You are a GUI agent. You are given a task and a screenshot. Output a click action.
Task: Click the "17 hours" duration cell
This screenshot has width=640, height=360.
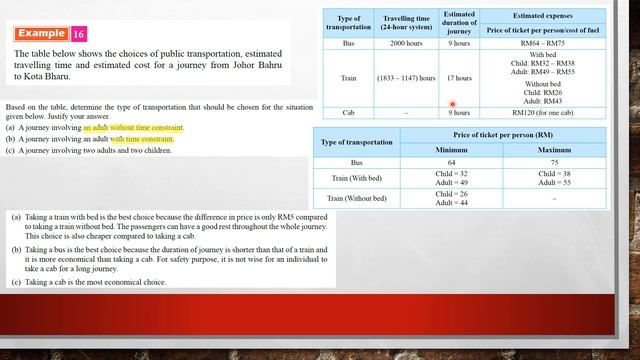coord(459,78)
